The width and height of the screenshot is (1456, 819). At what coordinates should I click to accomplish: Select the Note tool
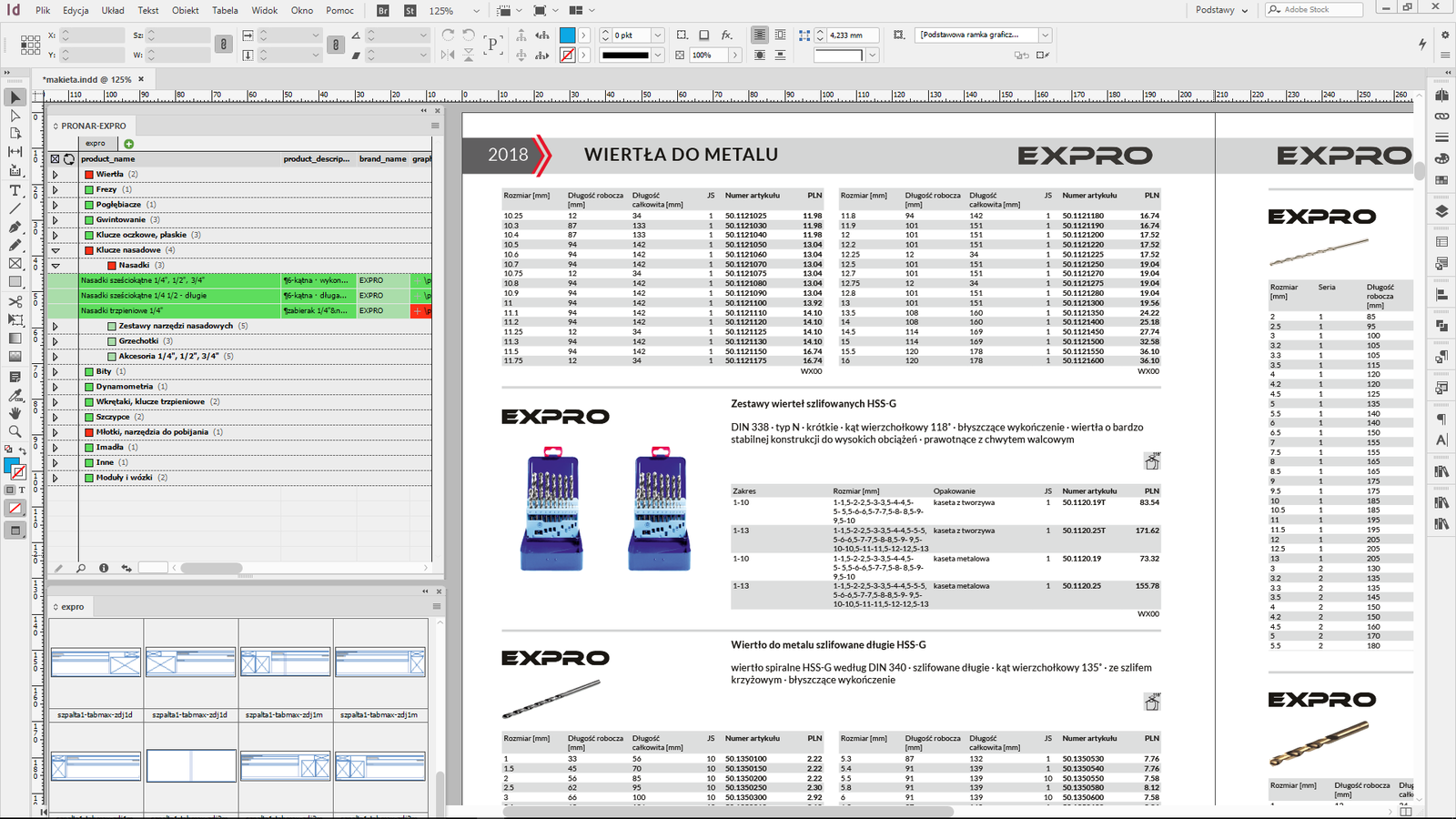(15, 376)
